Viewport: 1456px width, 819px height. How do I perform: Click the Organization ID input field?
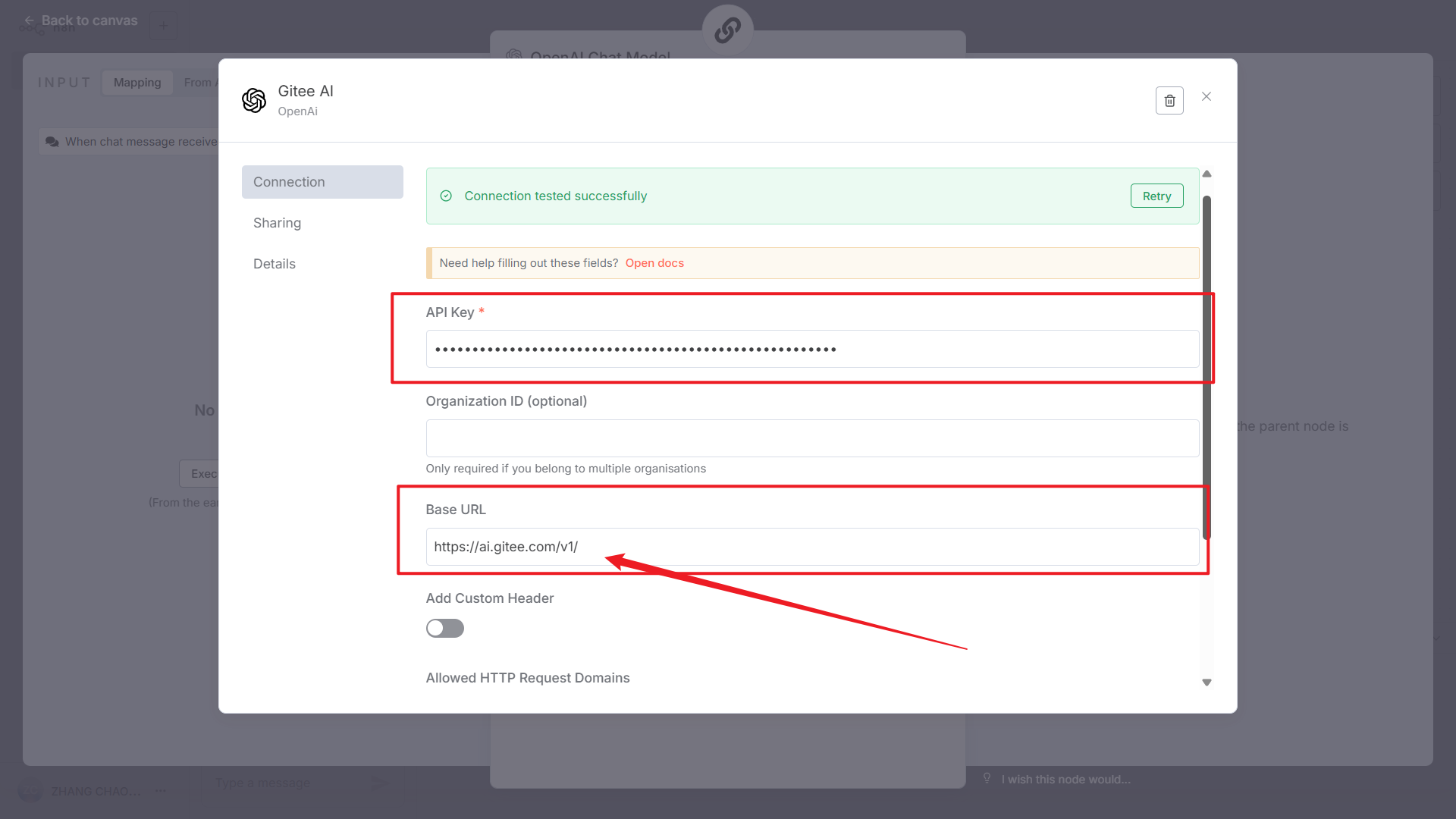coord(811,438)
